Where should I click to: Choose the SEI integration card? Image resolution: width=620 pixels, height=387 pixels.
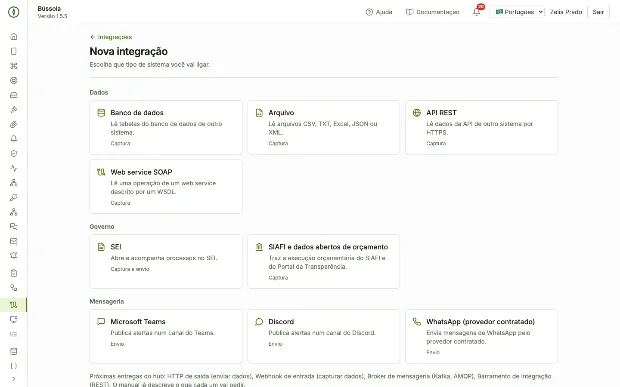click(166, 261)
